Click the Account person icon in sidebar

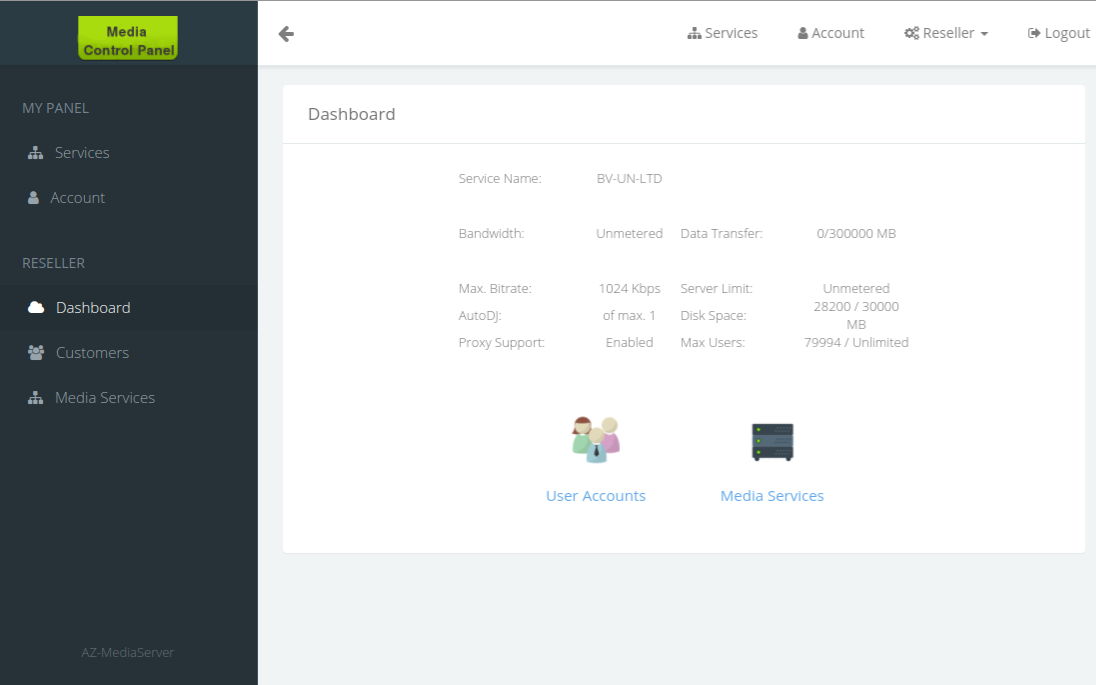(33, 198)
